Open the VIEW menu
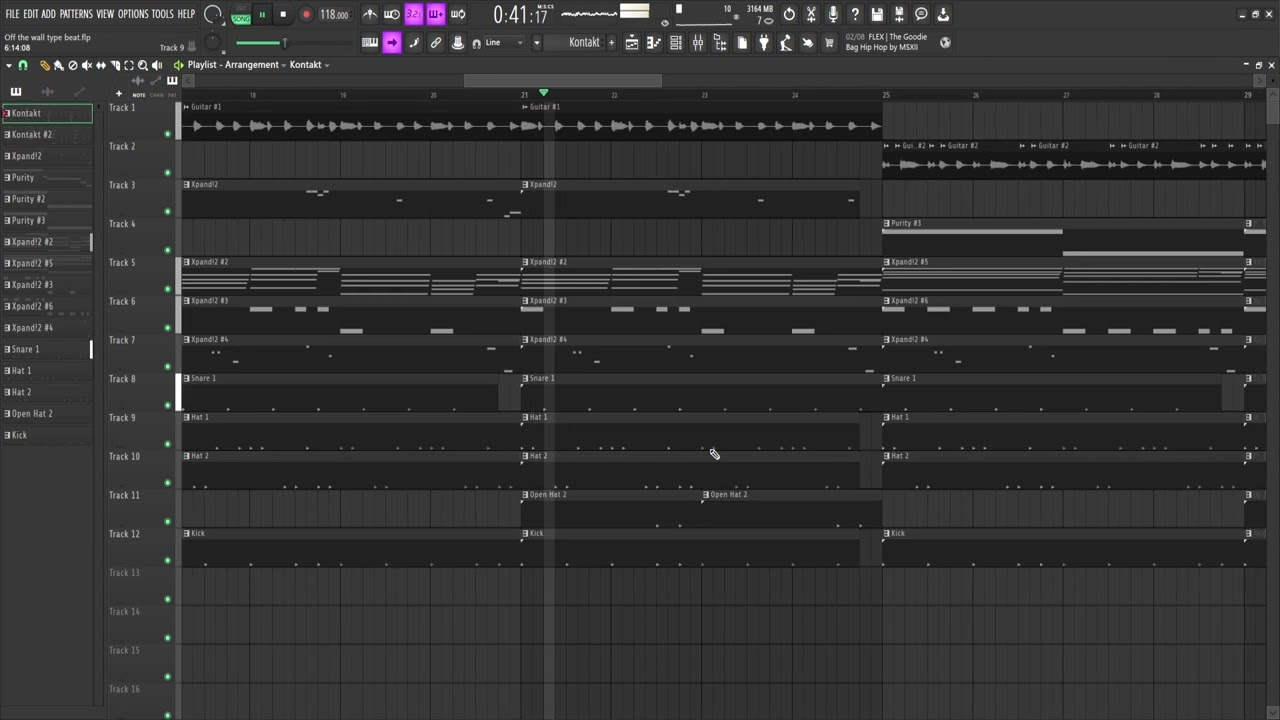Screen dimensions: 1280x720 click(105, 14)
